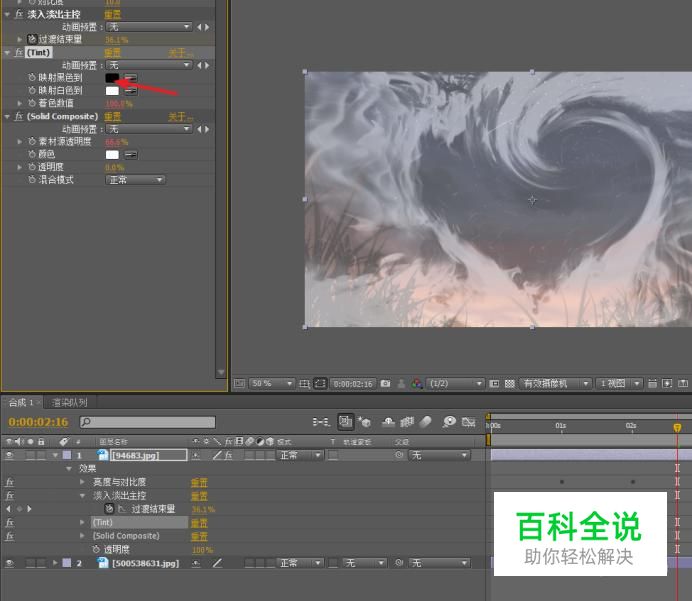Open 动画预置 dropdown under Solid Composite
Viewport: 692px width, 601px height.
pyautogui.click(x=149, y=129)
